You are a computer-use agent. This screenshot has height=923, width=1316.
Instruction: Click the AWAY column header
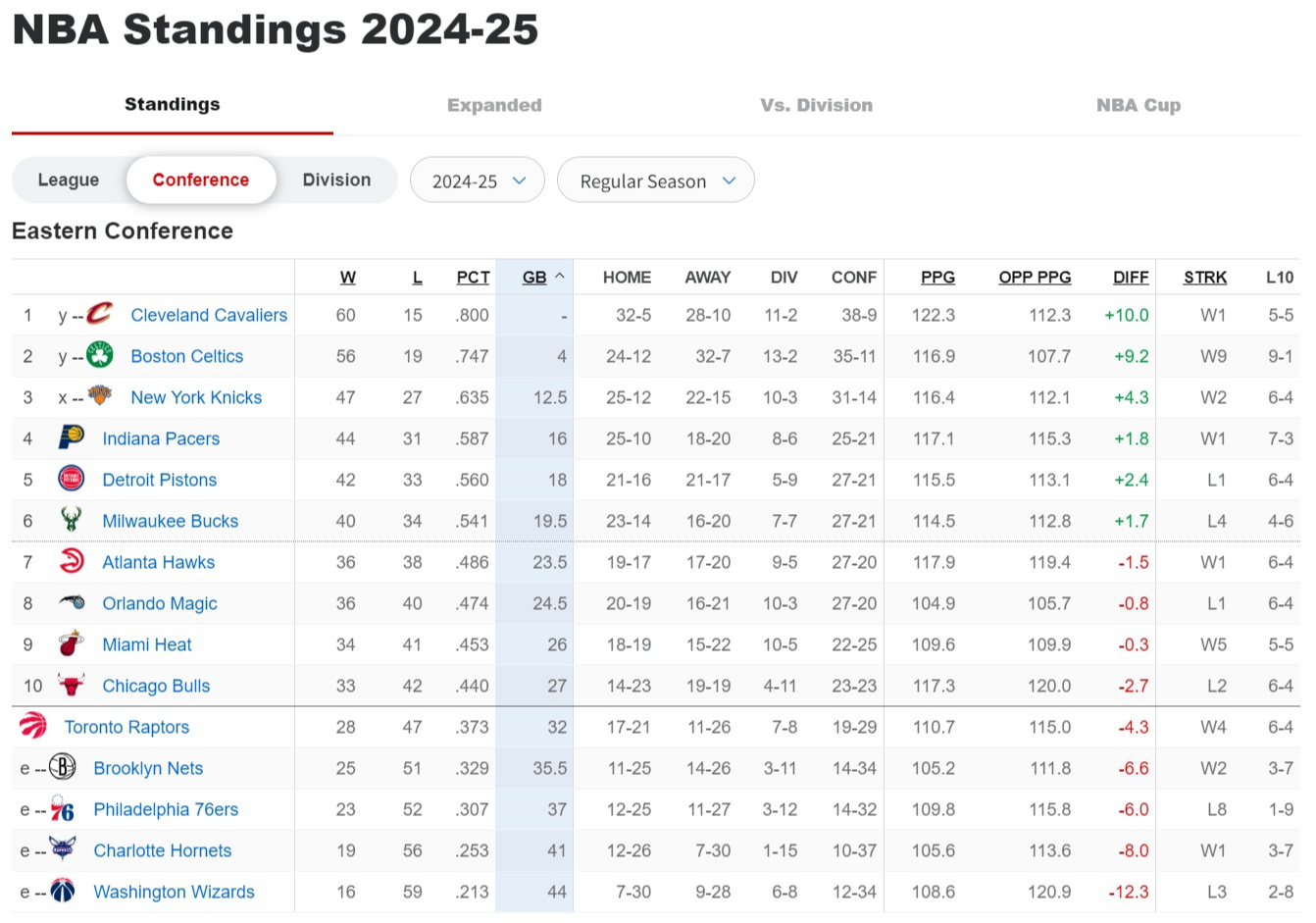(x=708, y=278)
